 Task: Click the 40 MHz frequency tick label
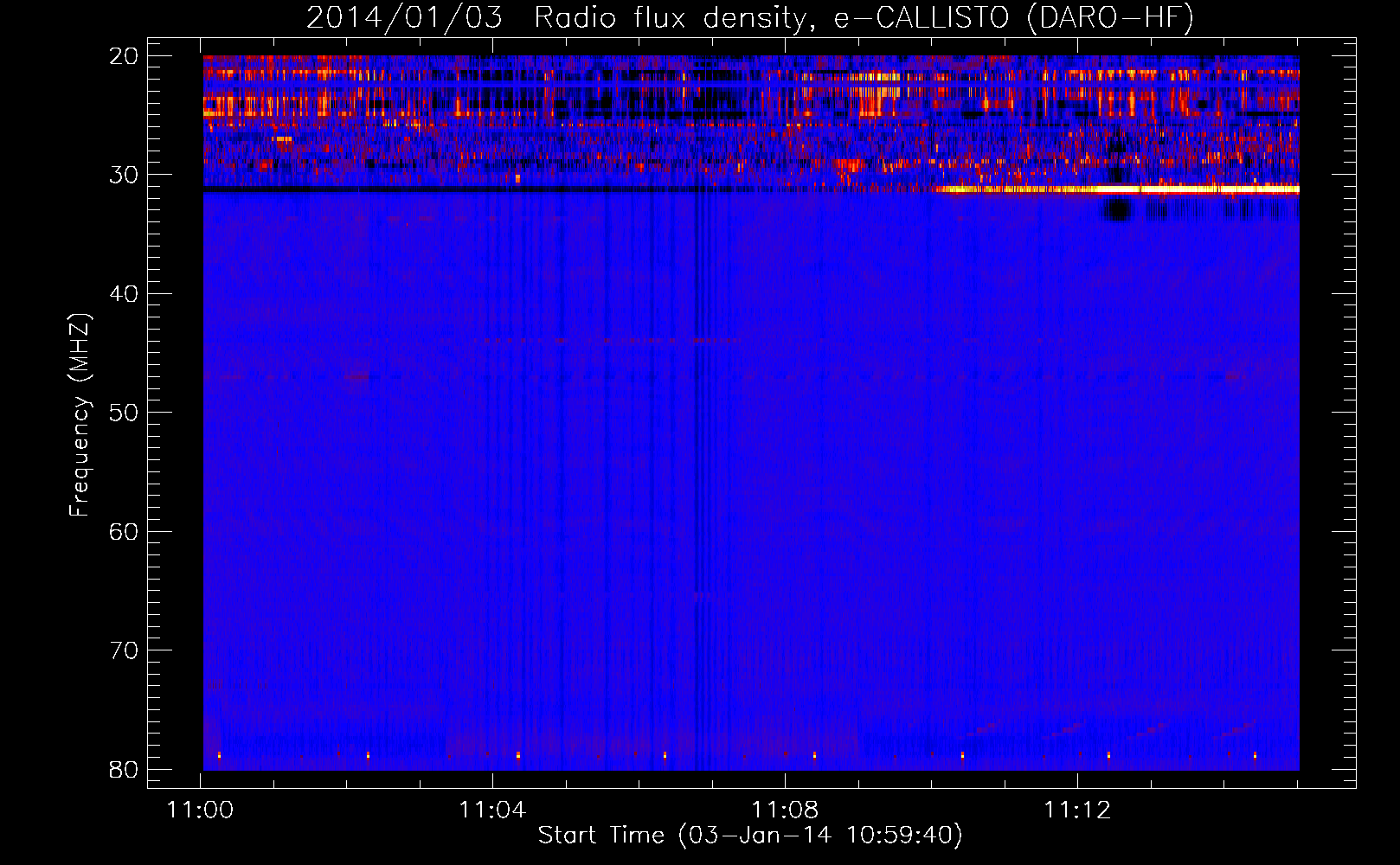click(x=124, y=294)
